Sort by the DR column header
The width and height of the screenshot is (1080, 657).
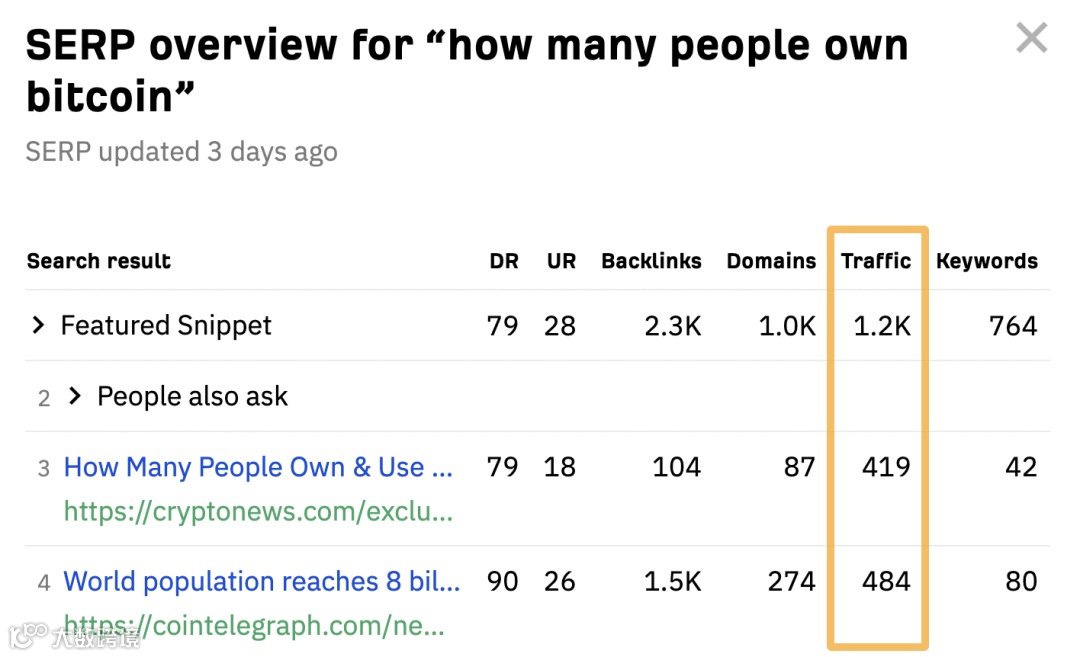504,261
